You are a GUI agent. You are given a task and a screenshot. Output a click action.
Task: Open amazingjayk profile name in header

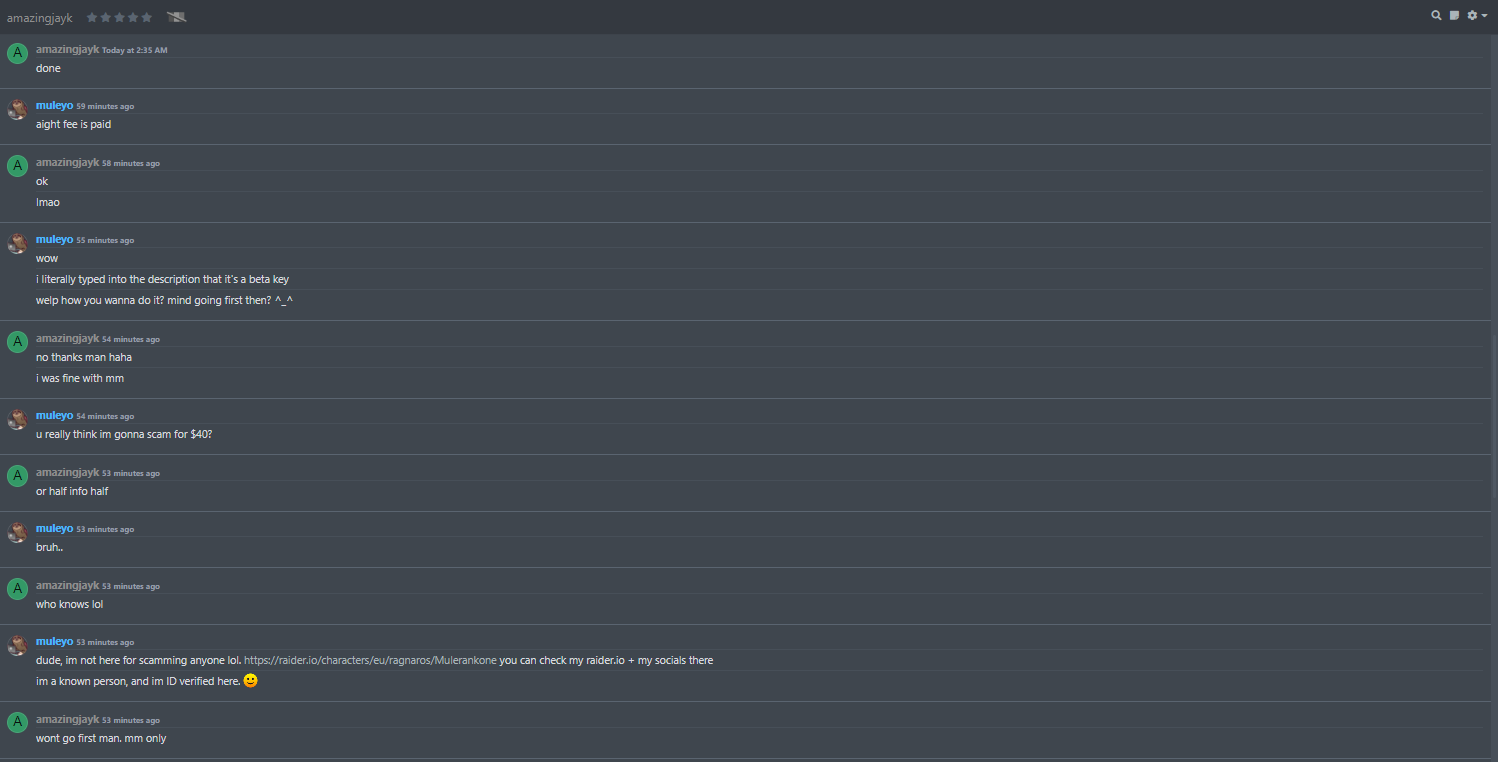click(40, 18)
